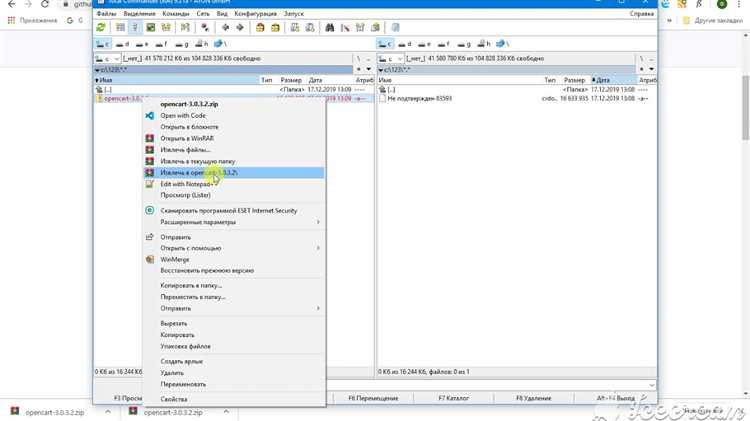
Task: Click the ESET Internet Security scan icon
Action: (150, 211)
